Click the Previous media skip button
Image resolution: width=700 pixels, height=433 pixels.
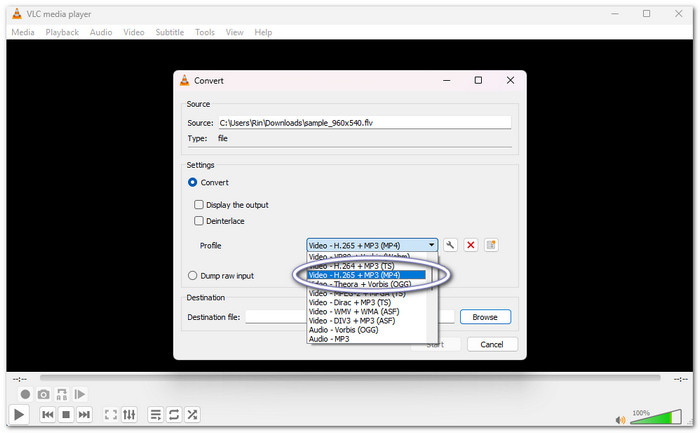[48, 415]
